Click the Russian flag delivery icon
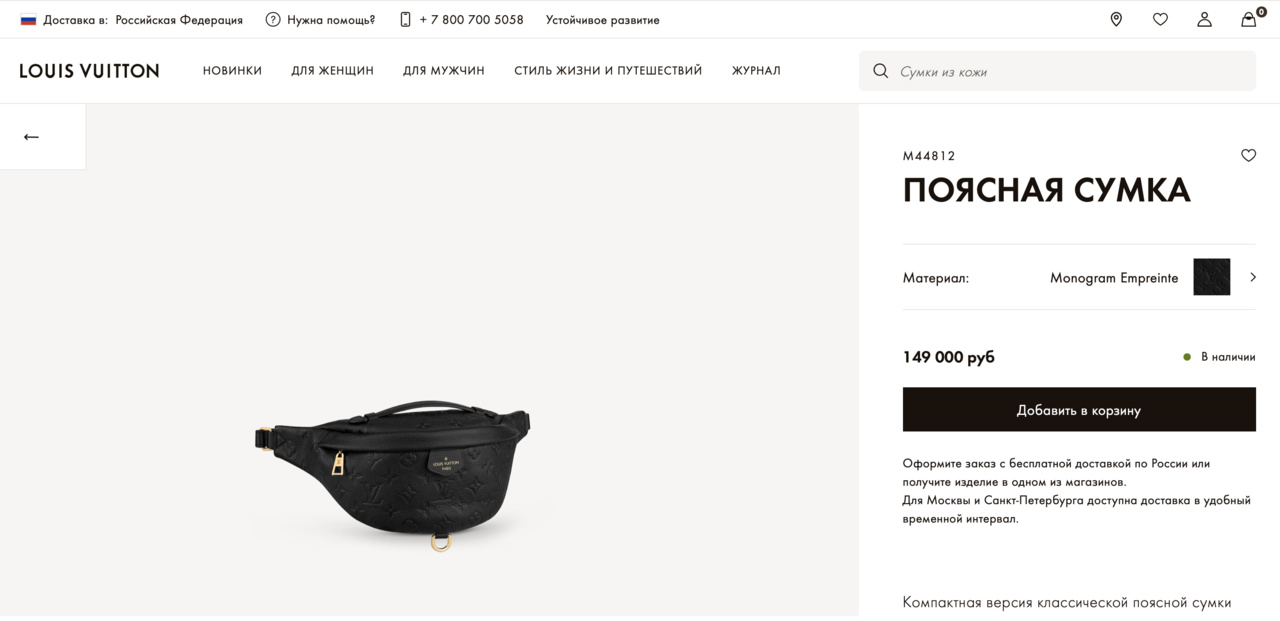Viewport: 1280px width, 621px height. pos(28,19)
